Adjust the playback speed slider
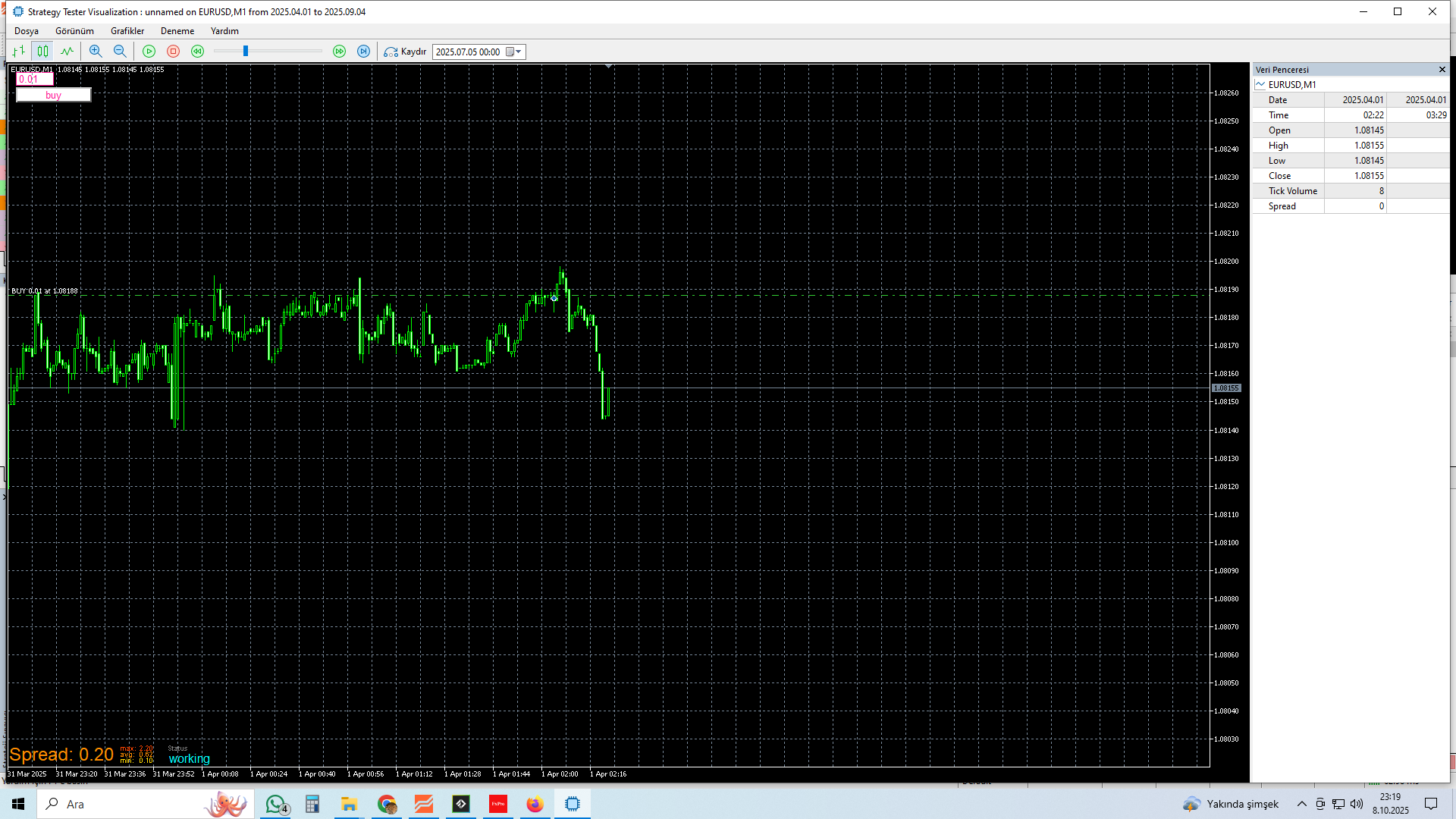Image resolution: width=1456 pixels, height=819 pixels. click(246, 52)
